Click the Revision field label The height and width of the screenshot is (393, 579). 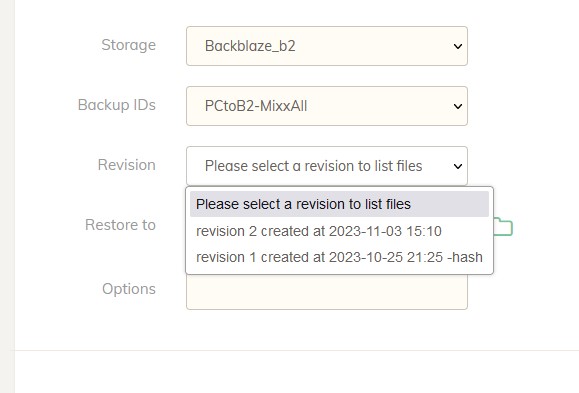127,165
